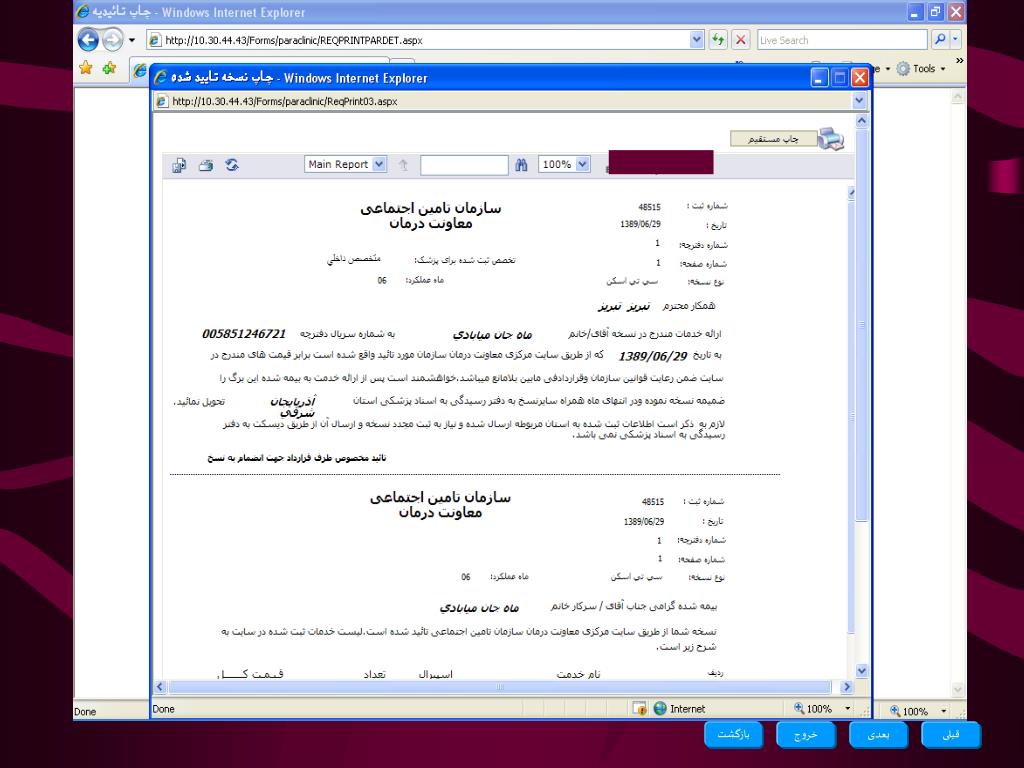Image resolution: width=1024 pixels, height=768 pixels.
Task: Maximize the popup چاپ نسخه تایید شده window
Action: [x=840, y=78]
